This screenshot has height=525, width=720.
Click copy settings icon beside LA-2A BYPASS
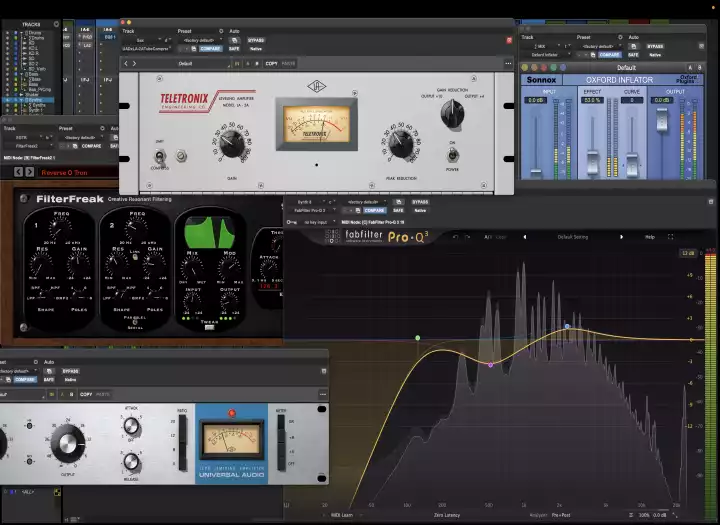click(x=235, y=40)
